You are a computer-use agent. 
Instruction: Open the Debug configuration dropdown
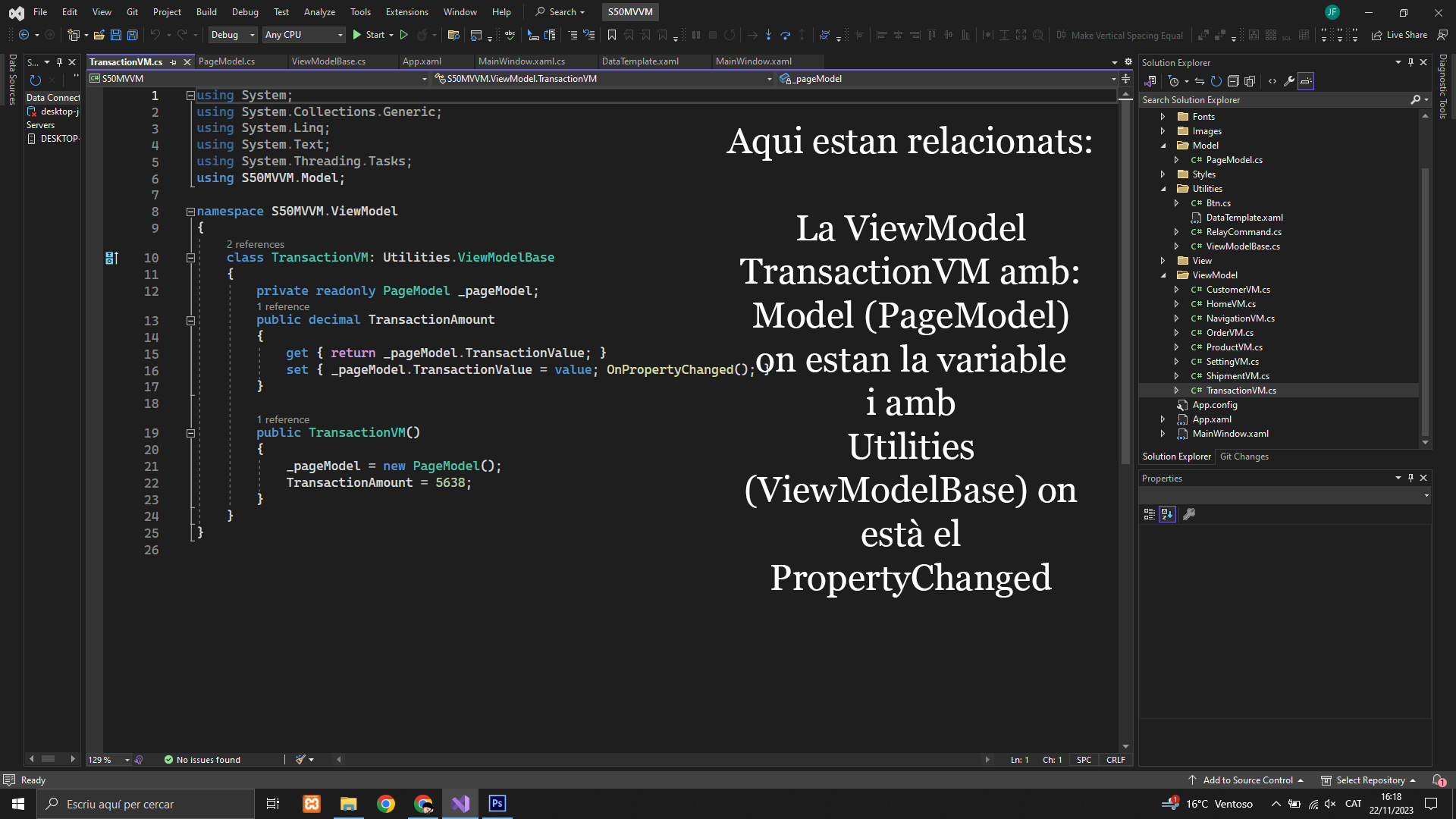coord(233,35)
